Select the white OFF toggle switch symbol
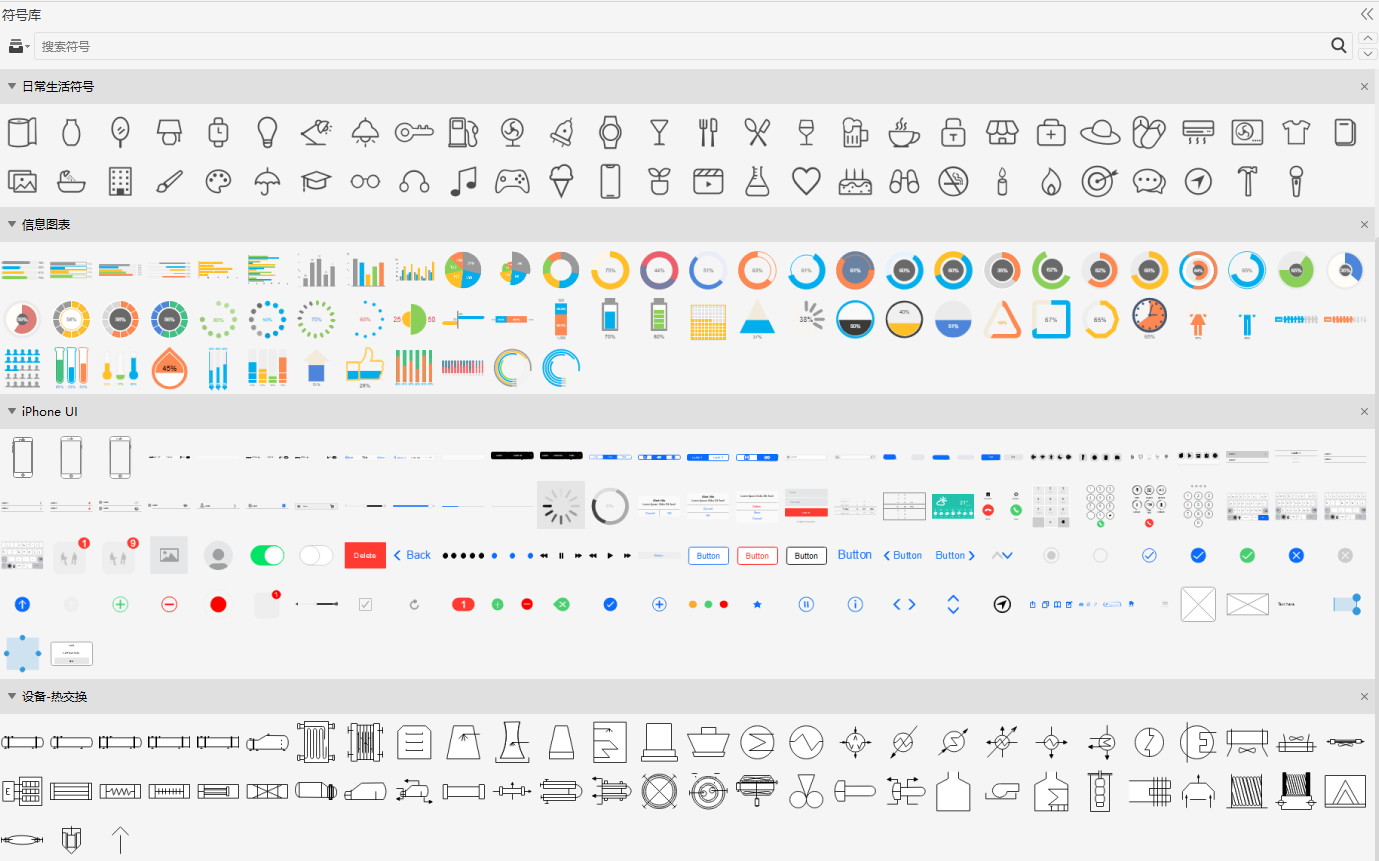 316,555
